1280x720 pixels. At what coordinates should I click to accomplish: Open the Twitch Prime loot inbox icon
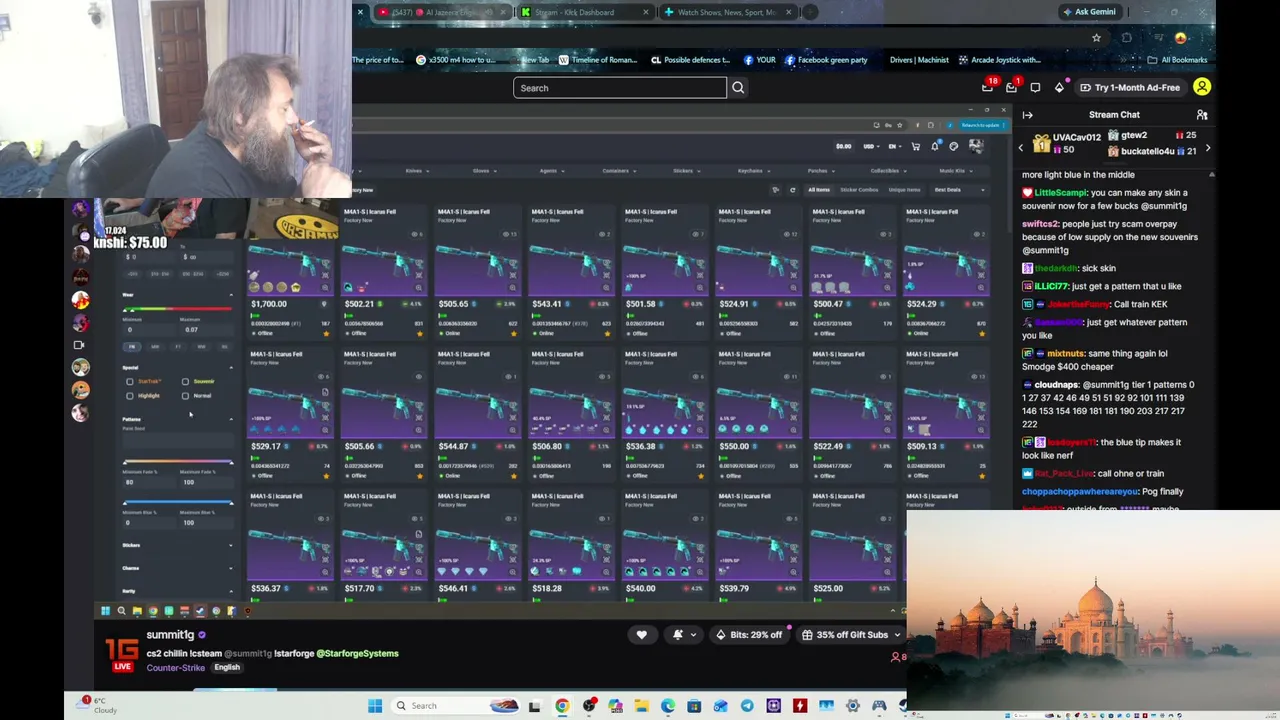click(x=988, y=87)
